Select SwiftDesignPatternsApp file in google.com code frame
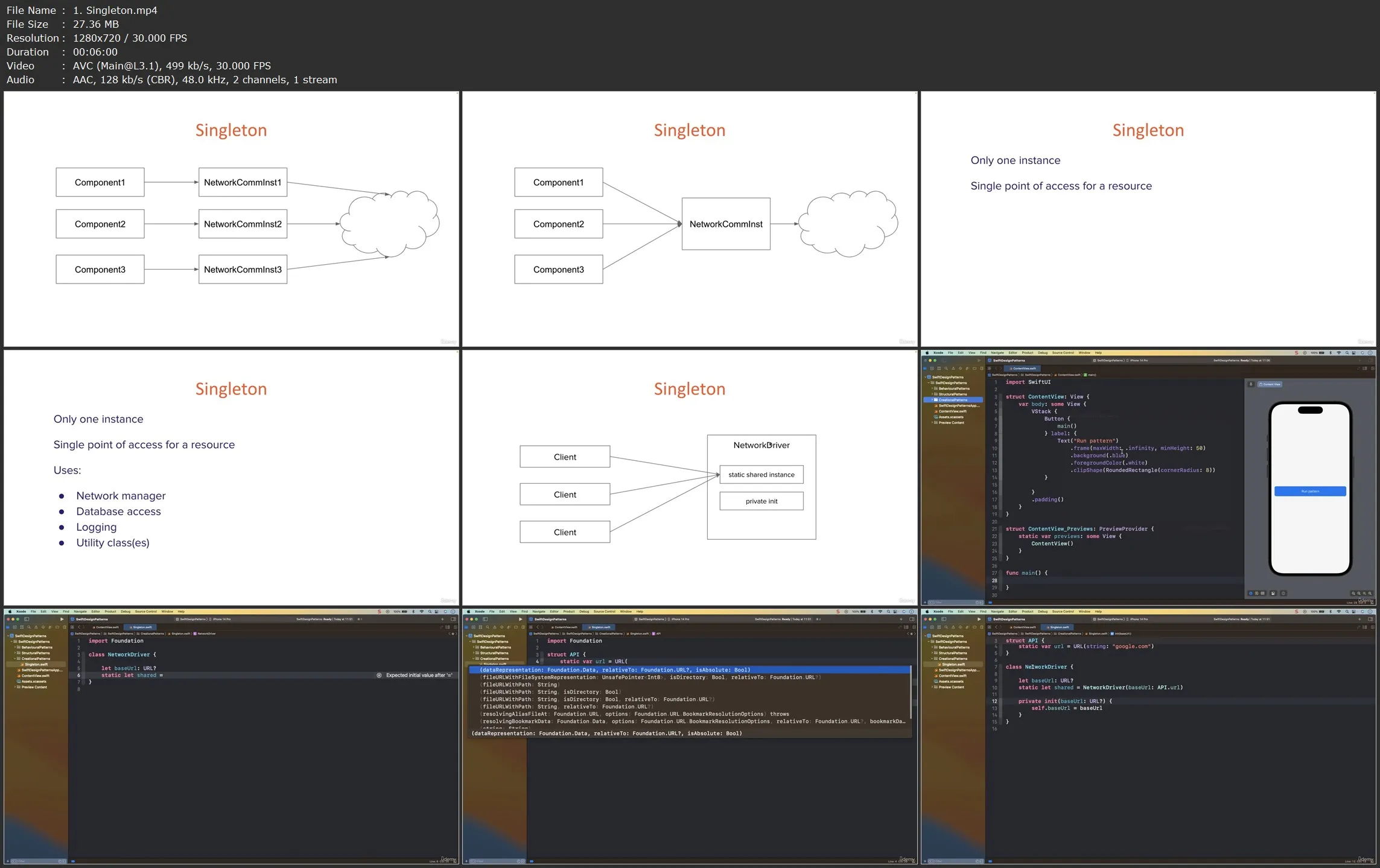 (957, 670)
